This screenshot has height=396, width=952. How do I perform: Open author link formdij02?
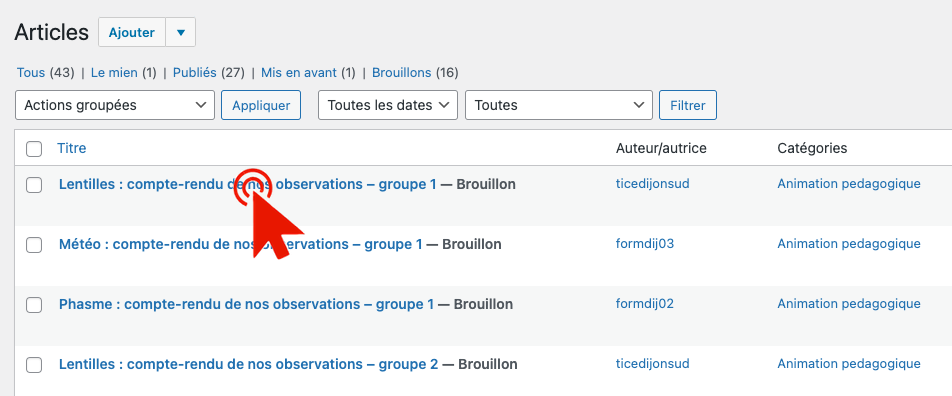(x=645, y=304)
